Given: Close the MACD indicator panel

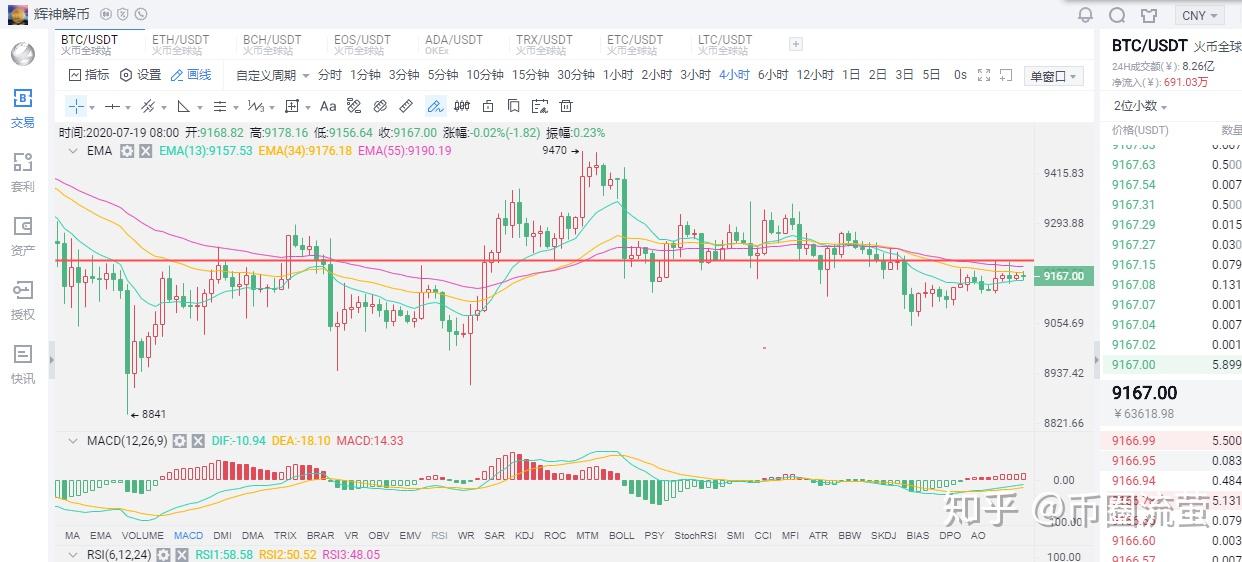Looking at the screenshot, I should [197, 440].
